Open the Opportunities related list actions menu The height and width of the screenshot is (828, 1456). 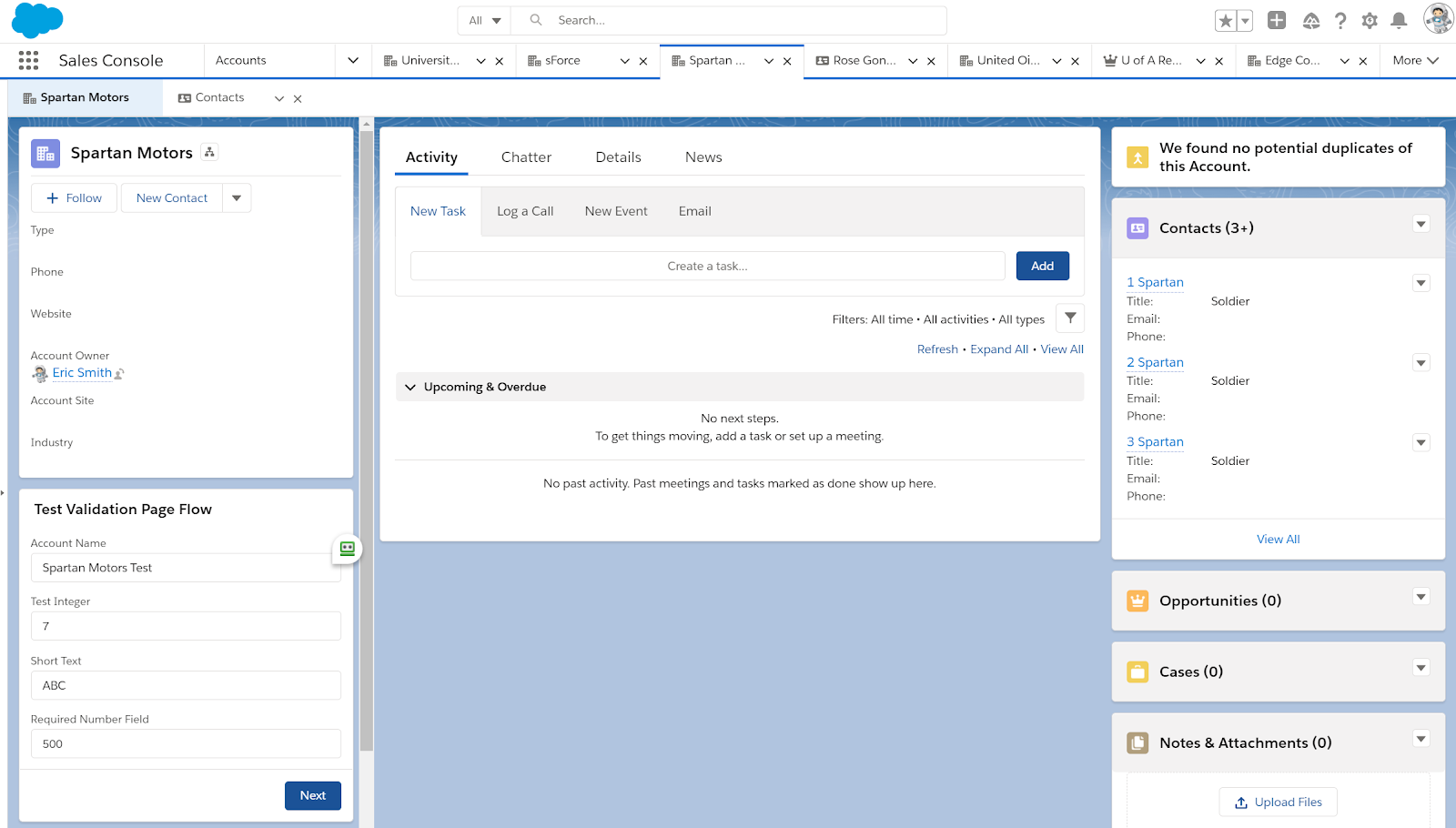click(1421, 597)
